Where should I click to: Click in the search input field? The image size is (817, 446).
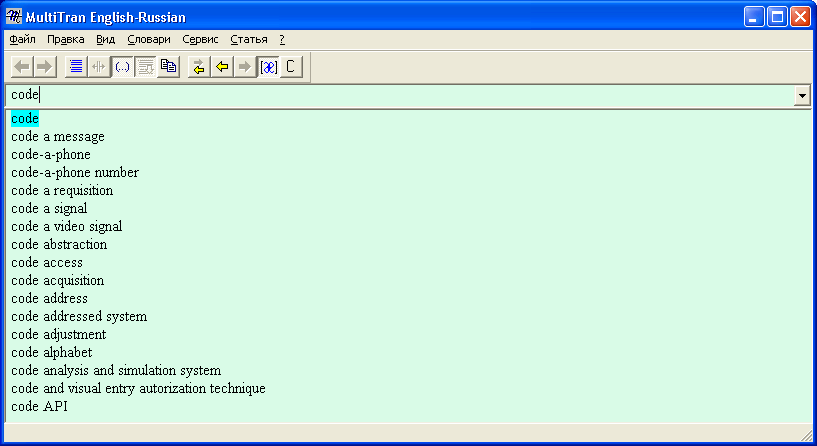[400, 95]
